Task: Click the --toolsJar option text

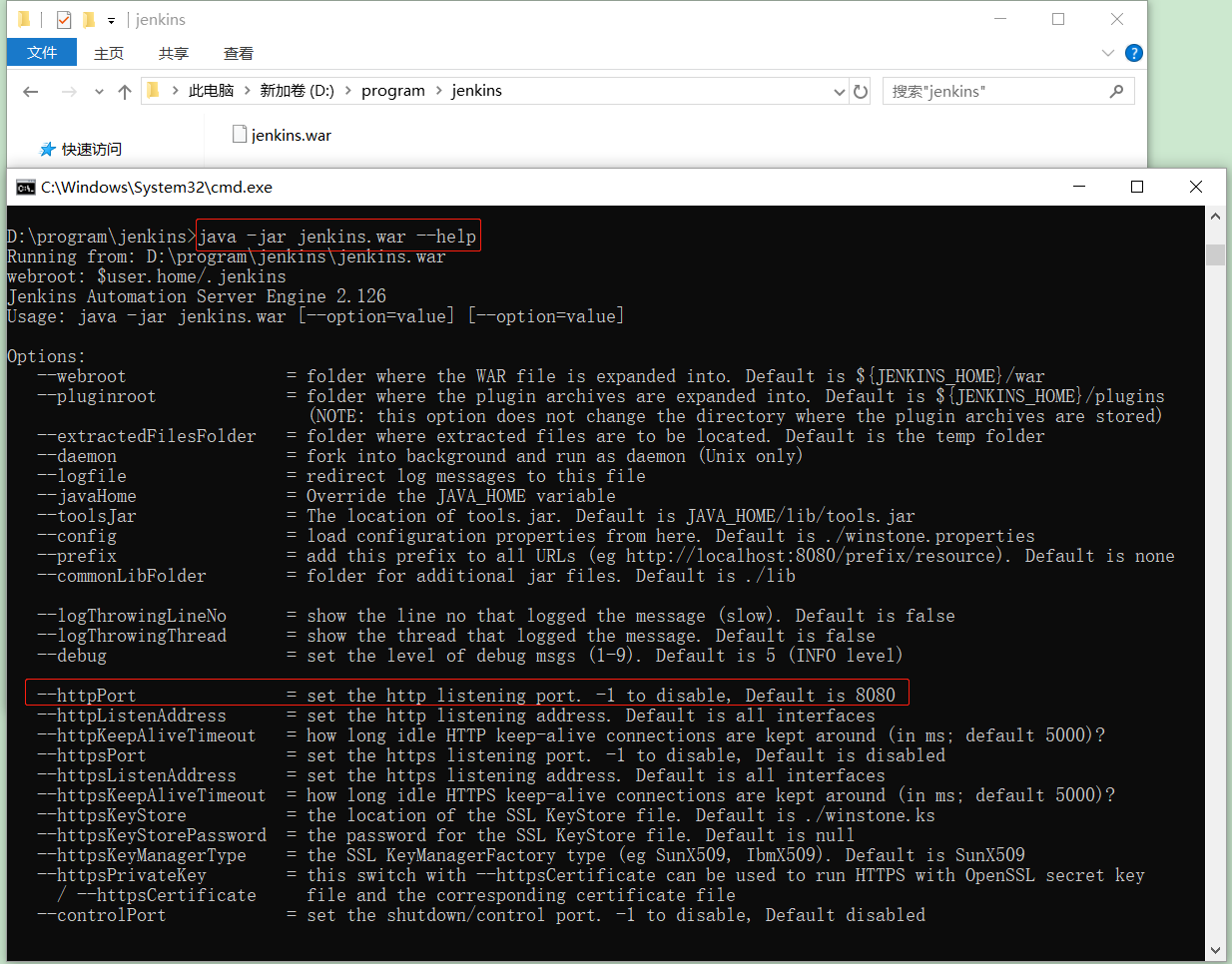Action: pyautogui.click(x=86, y=516)
